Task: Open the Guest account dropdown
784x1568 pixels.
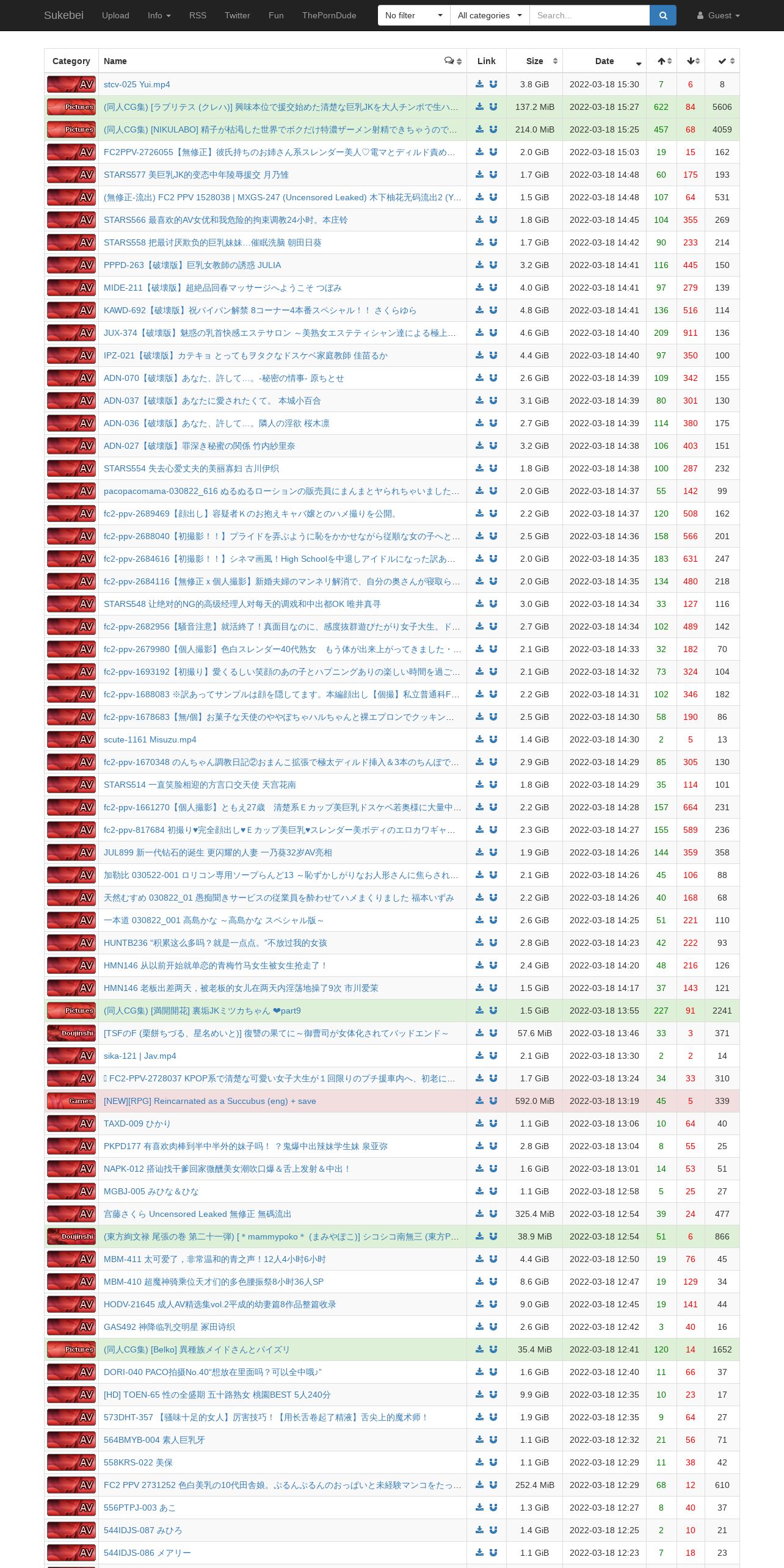Action: [719, 15]
